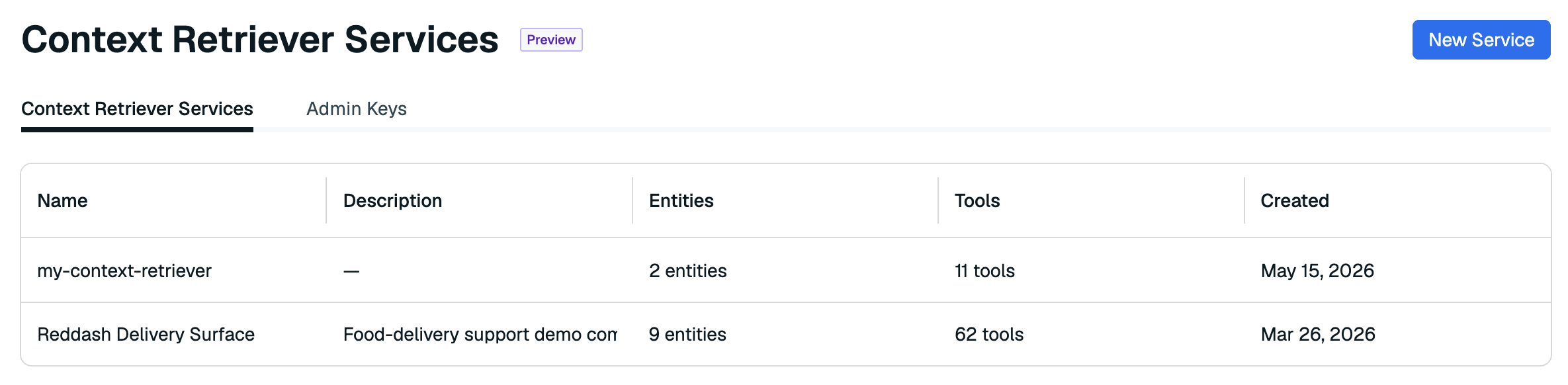Click the Preview badge
This screenshot has width=1568, height=385.
click(551, 40)
